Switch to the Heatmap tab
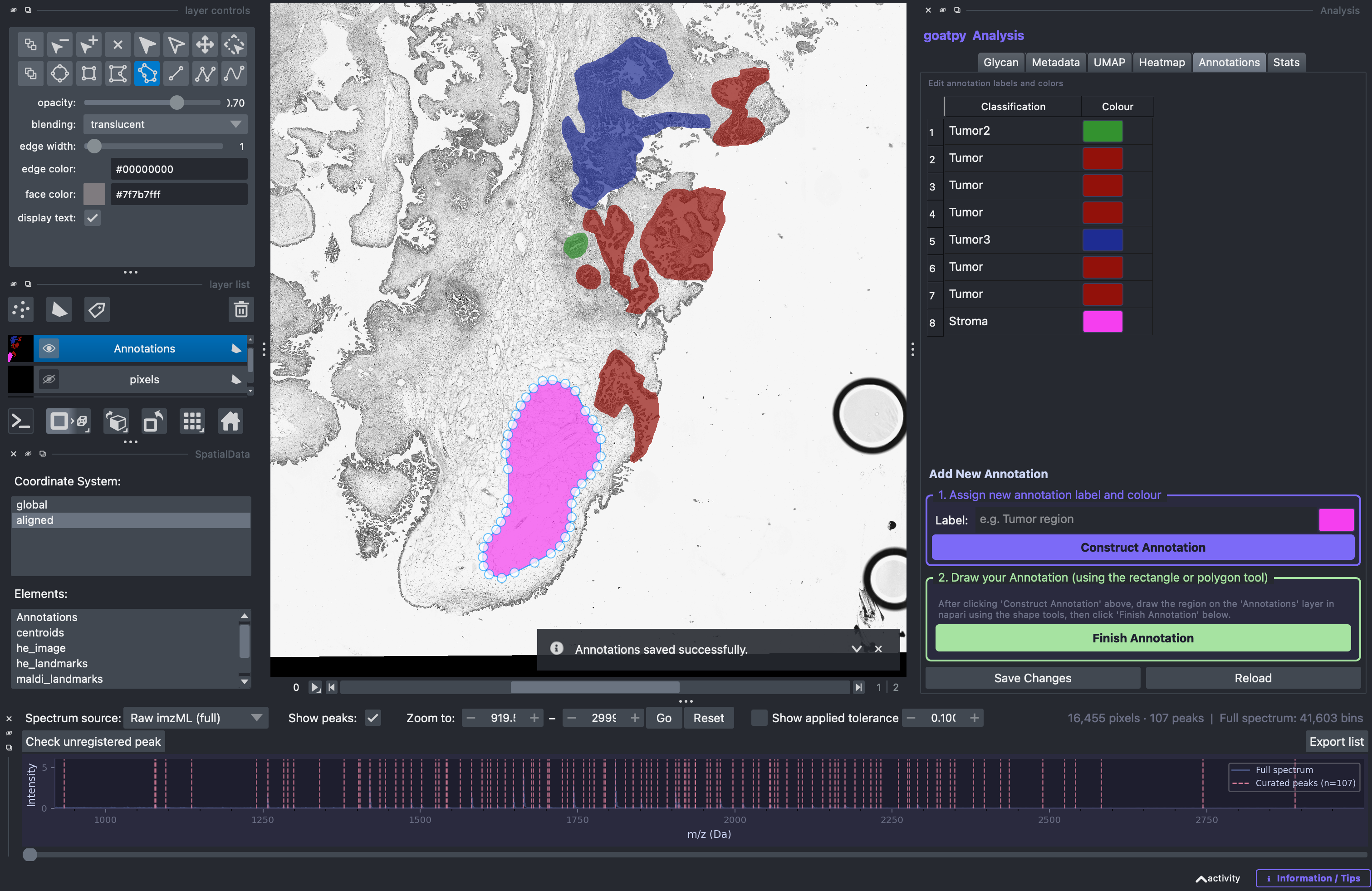 point(1161,62)
